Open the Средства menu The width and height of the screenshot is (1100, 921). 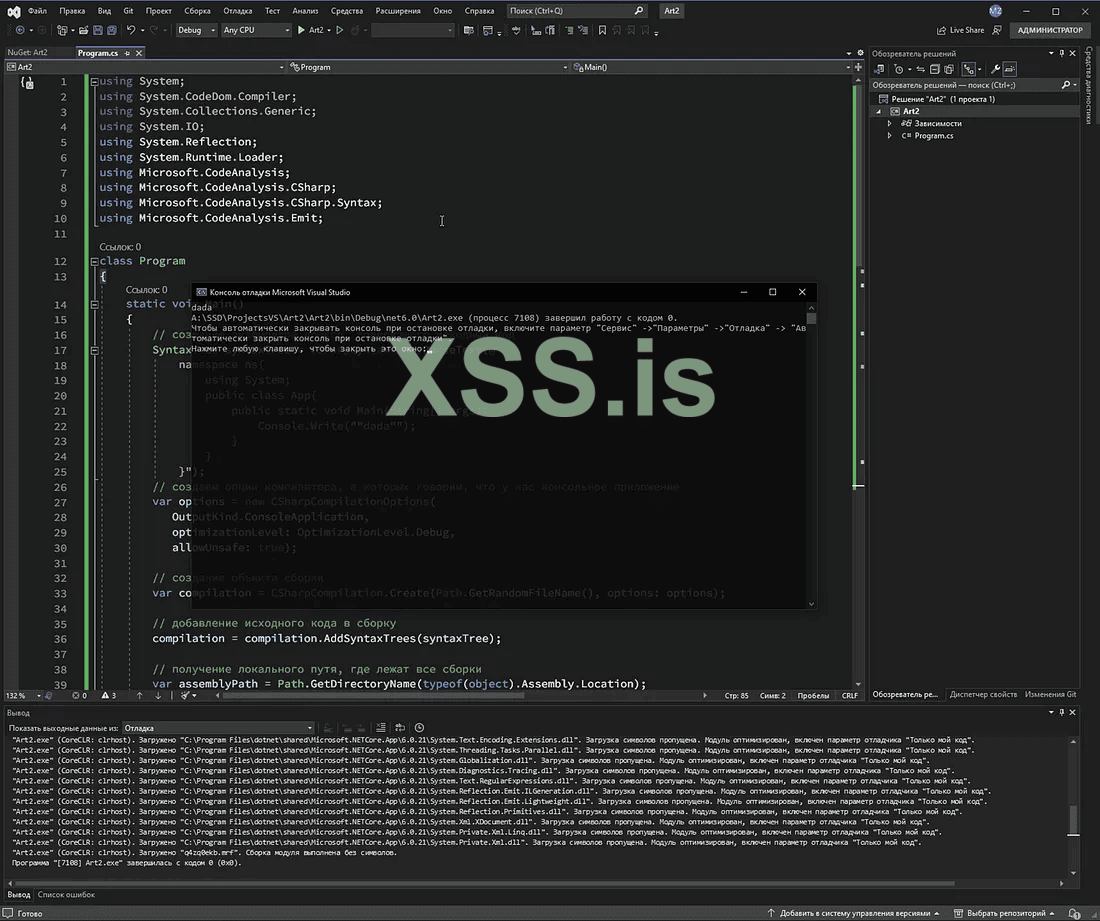coord(347,11)
